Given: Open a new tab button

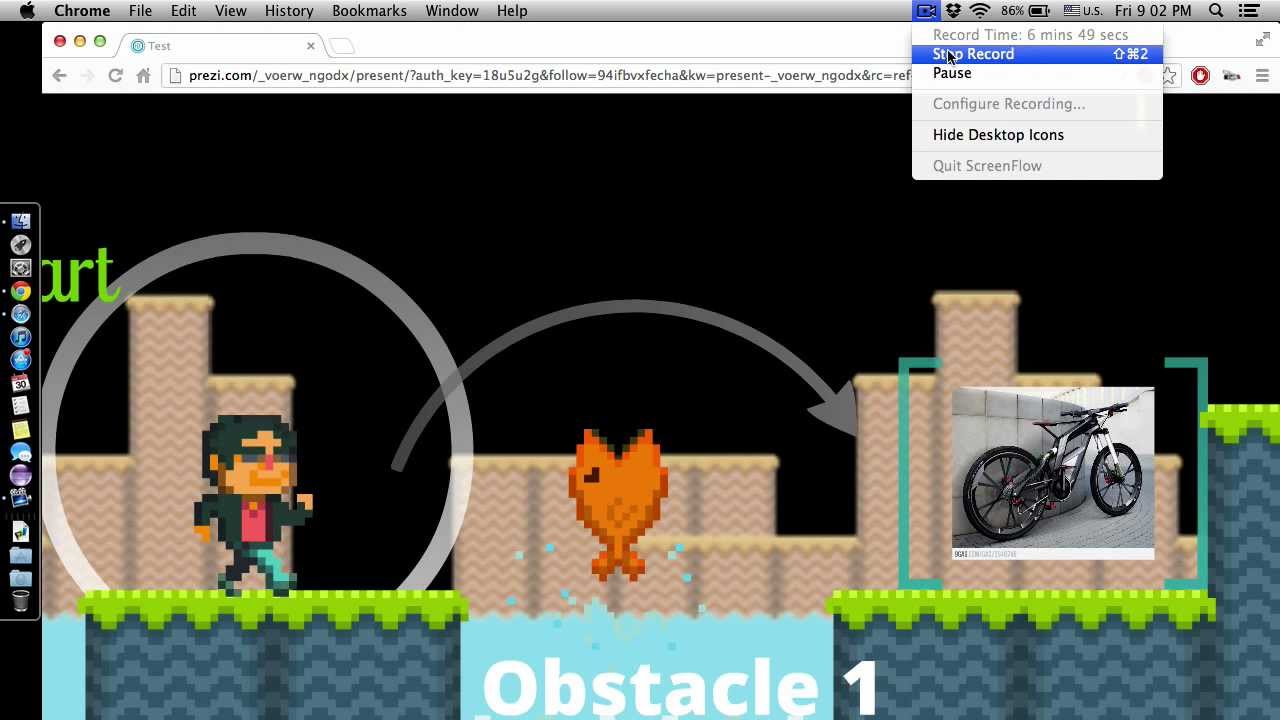Looking at the screenshot, I should pyautogui.click(x=342, y=46).
